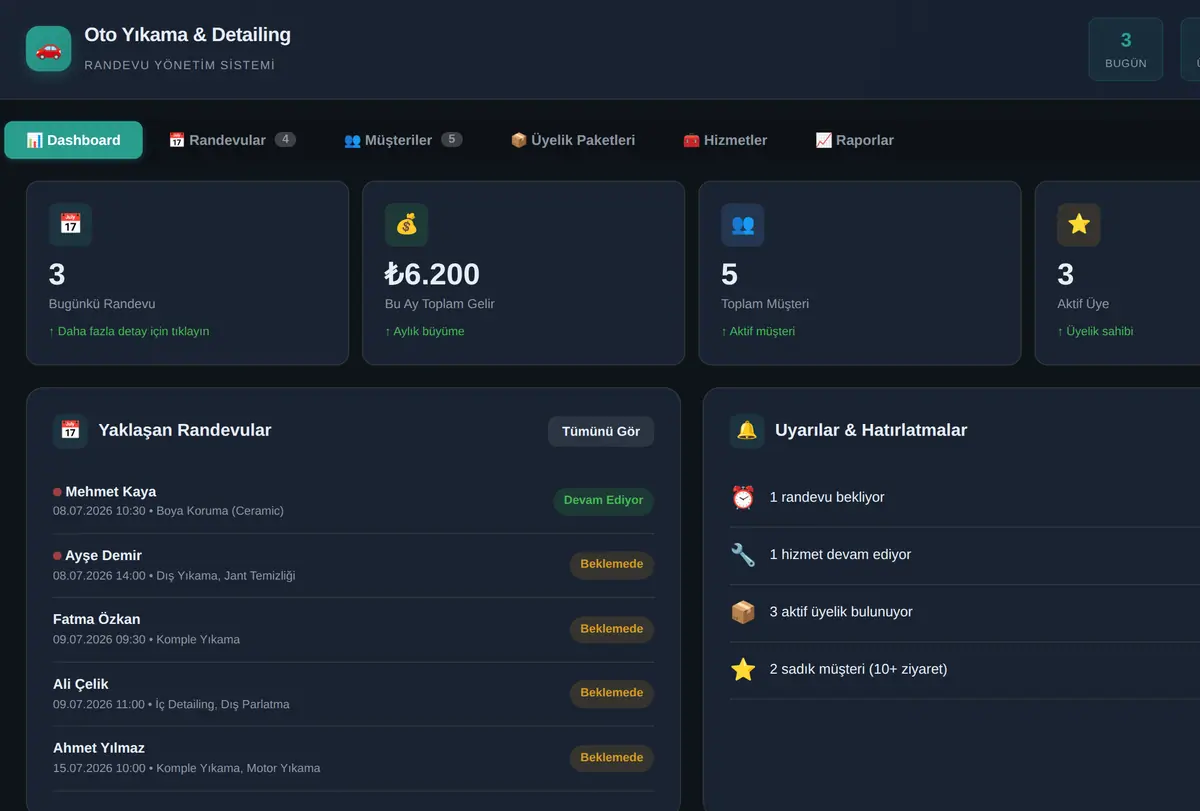
Task: Click Beklemede status for Fatma Özkan
Action: pos(612,629)
